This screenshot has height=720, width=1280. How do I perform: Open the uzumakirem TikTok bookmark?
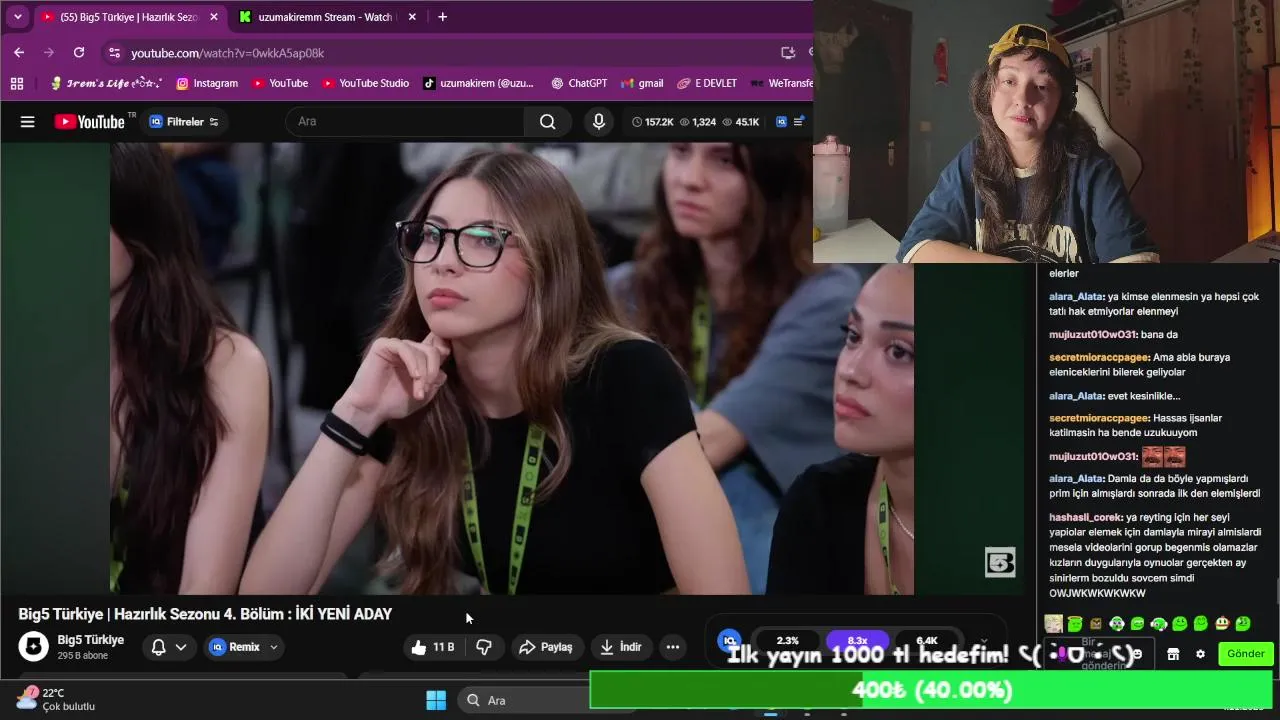click(478, 83)
